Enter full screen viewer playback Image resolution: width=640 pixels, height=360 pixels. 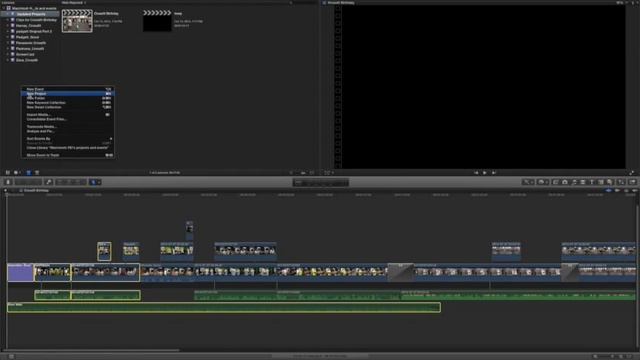coord(631,173)
